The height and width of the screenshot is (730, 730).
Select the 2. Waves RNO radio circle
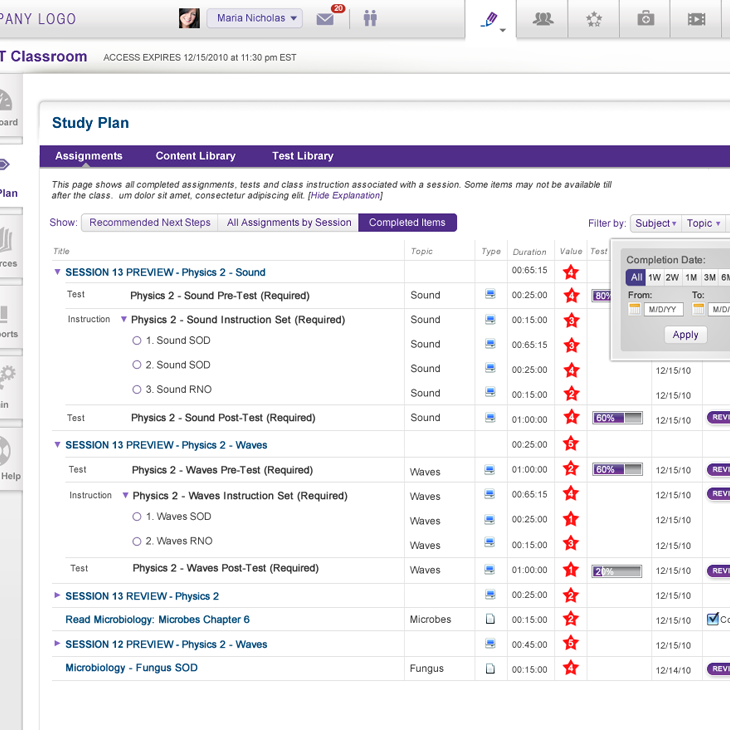coord(137,542)
